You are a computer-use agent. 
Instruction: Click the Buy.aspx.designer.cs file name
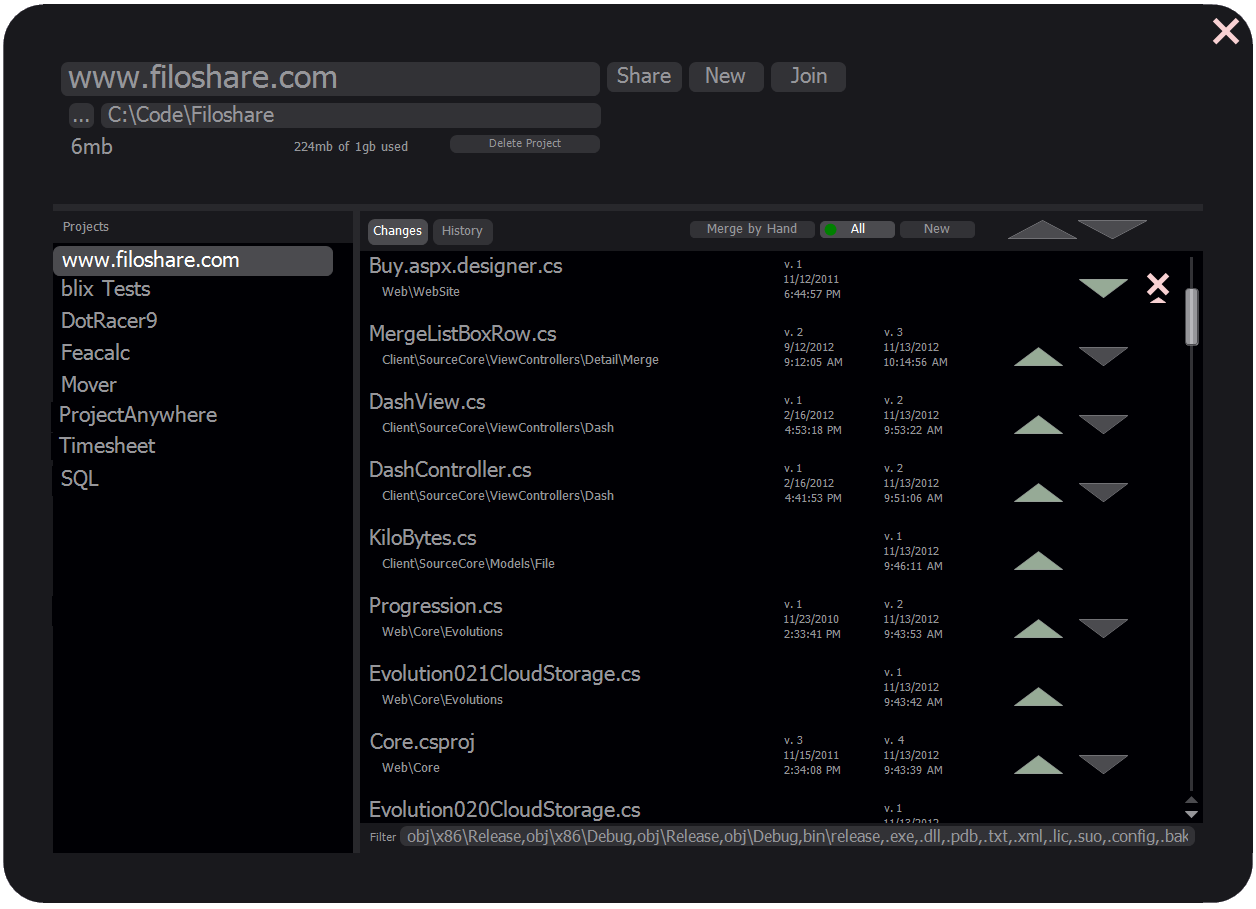pos(466,266)
